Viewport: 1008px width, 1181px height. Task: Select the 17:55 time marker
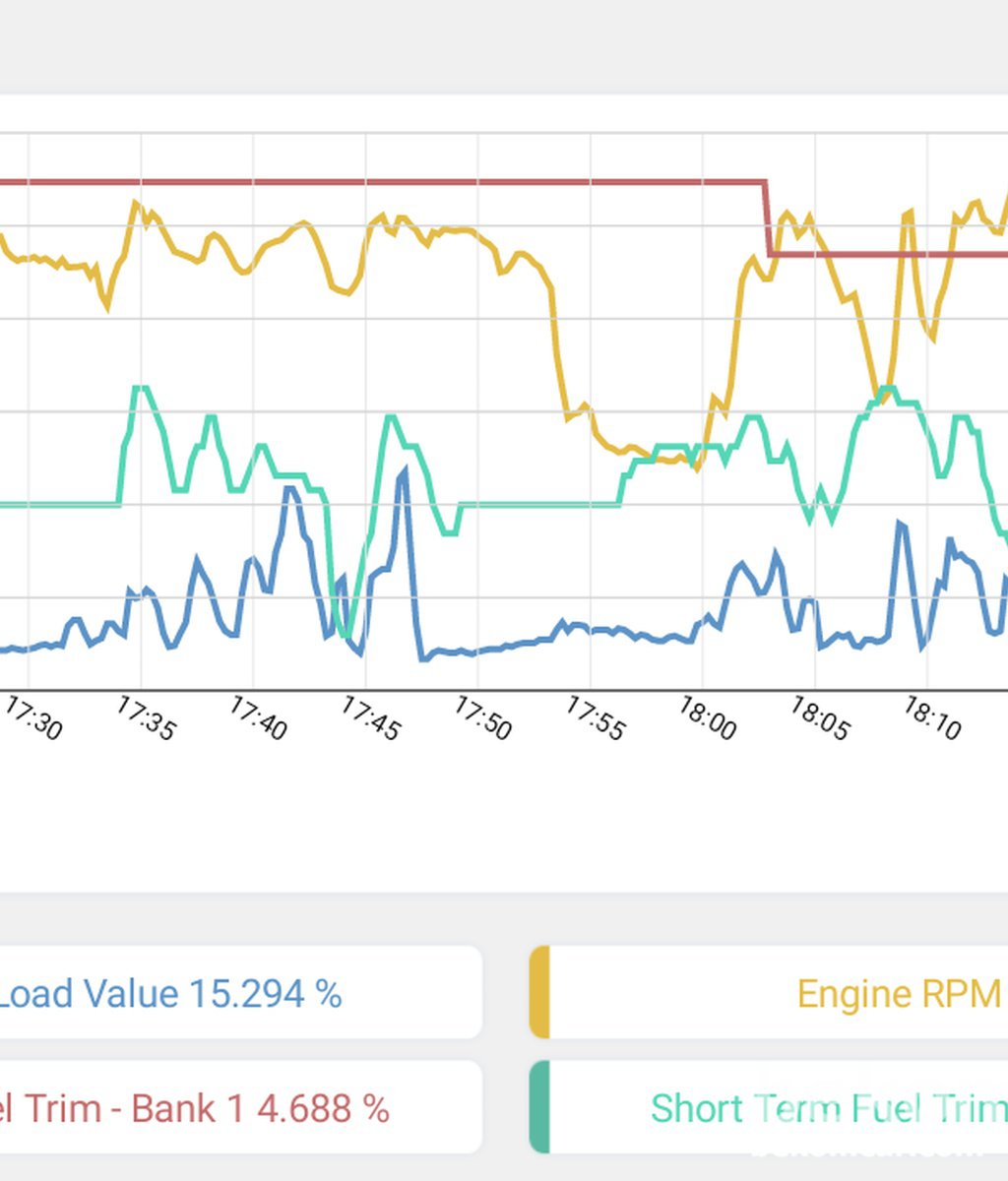pos(595,719)
